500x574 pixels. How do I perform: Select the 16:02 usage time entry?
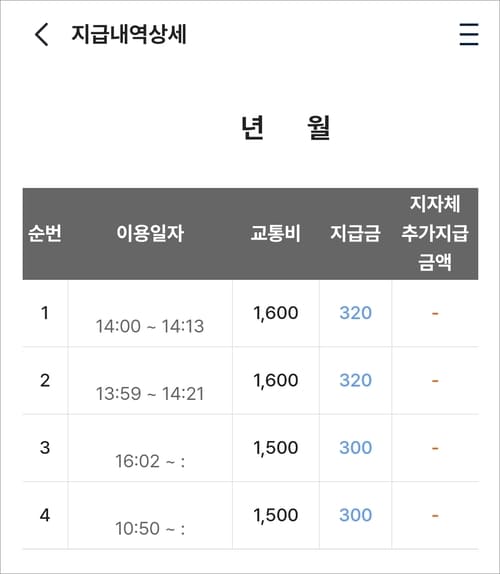[x=150, y=461]
